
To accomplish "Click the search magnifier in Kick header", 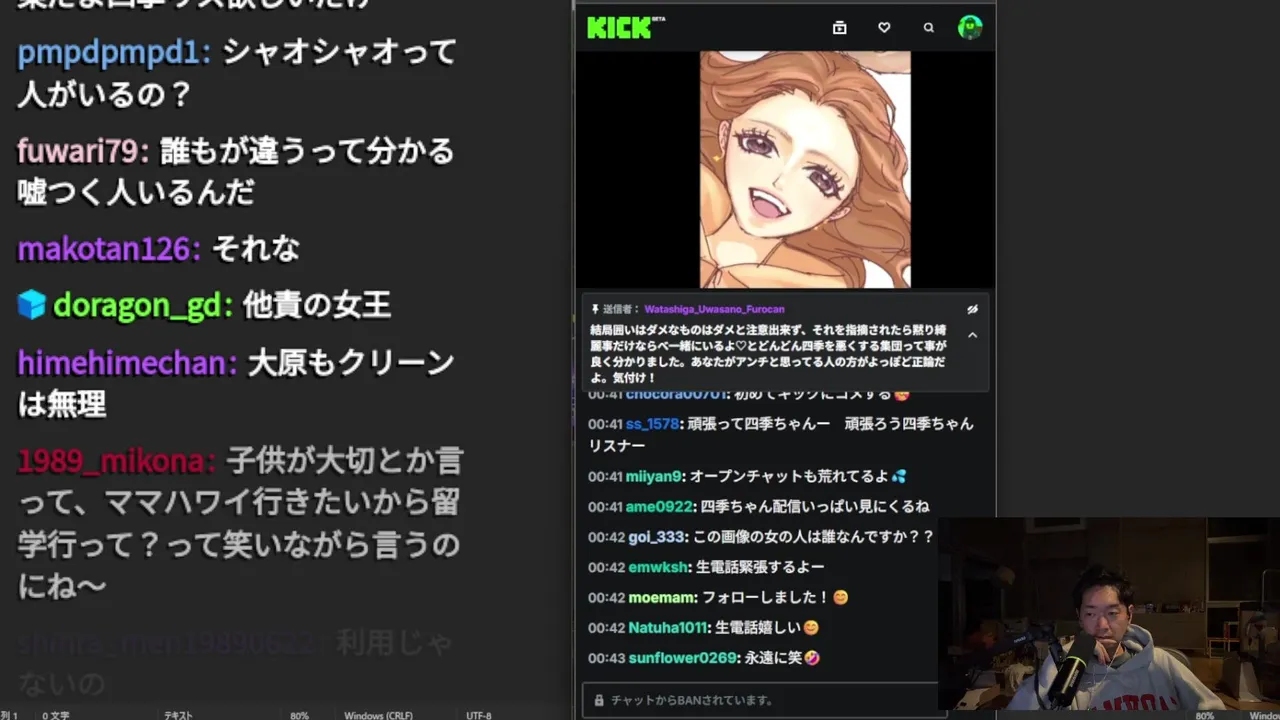I will tap(929, 28).
